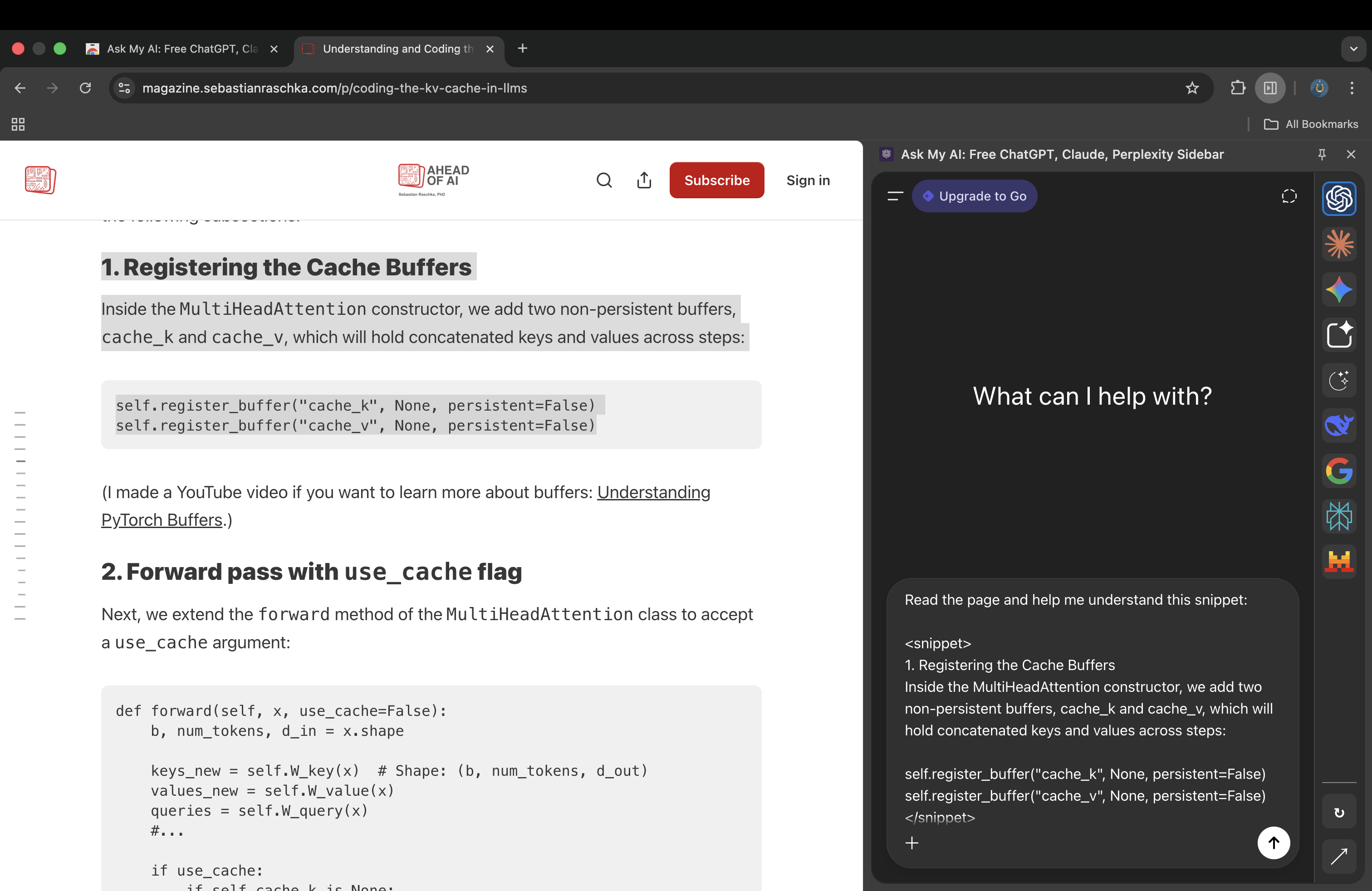
Task: Select the ChatGPT model icon
Action: tap(1339, 199)
